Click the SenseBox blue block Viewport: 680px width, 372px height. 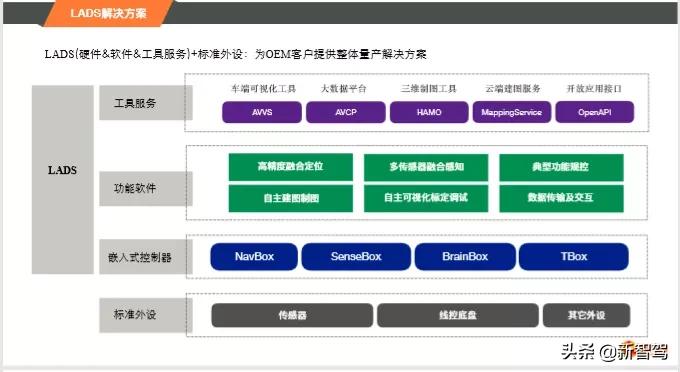356,257
